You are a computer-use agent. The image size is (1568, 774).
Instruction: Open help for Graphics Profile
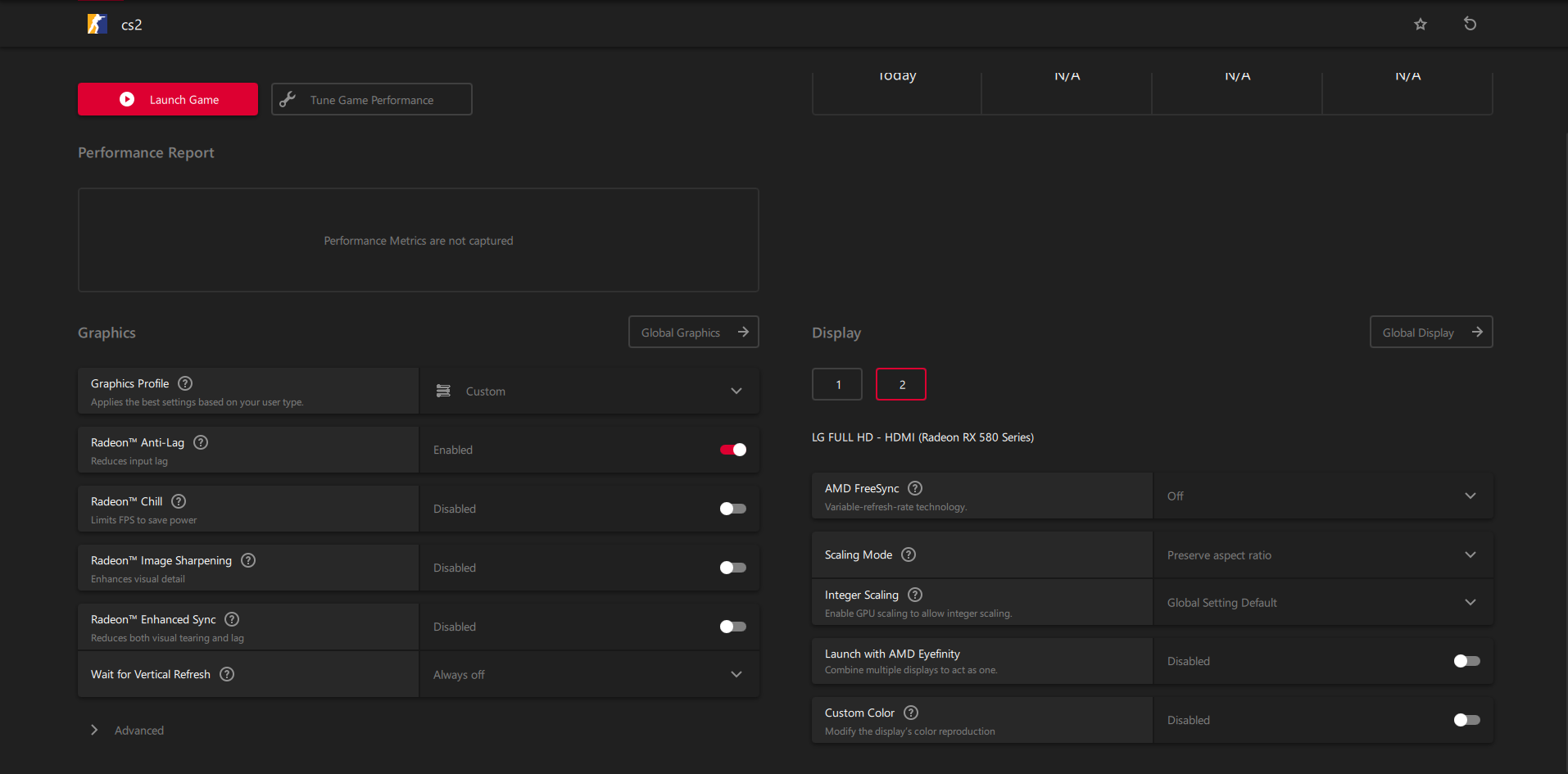coord(185,383)
